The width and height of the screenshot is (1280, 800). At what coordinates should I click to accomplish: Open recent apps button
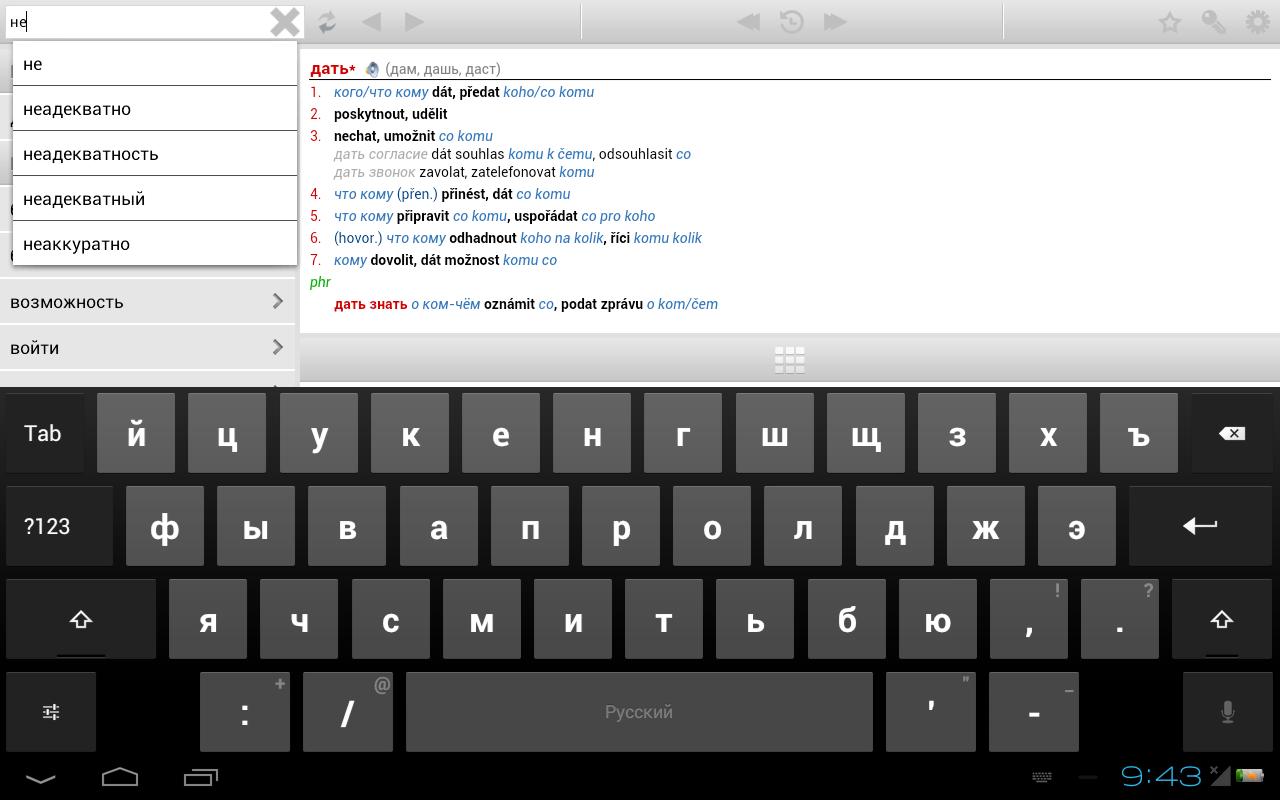[201, 777]
